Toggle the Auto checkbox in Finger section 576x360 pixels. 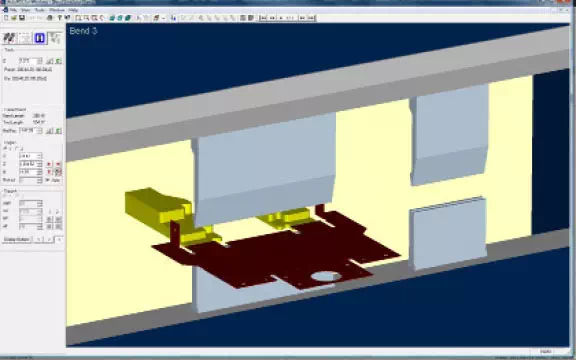(47, 180)
